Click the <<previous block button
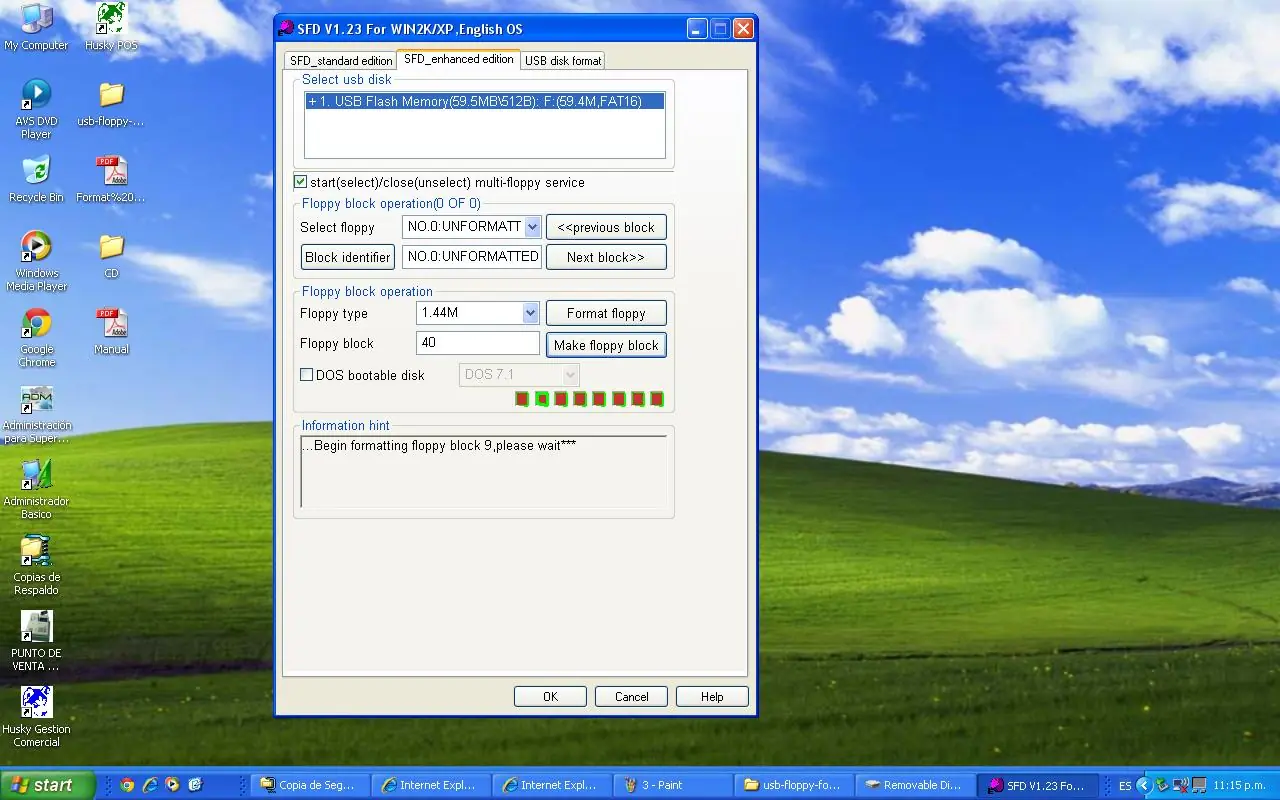 click(x=606, y=227)
